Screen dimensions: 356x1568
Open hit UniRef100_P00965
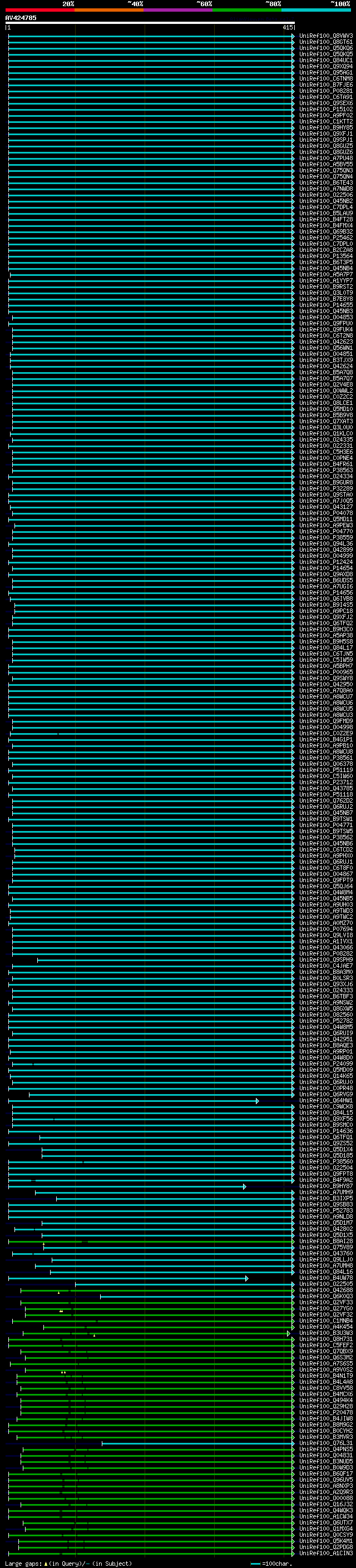[x=325, y=672]
